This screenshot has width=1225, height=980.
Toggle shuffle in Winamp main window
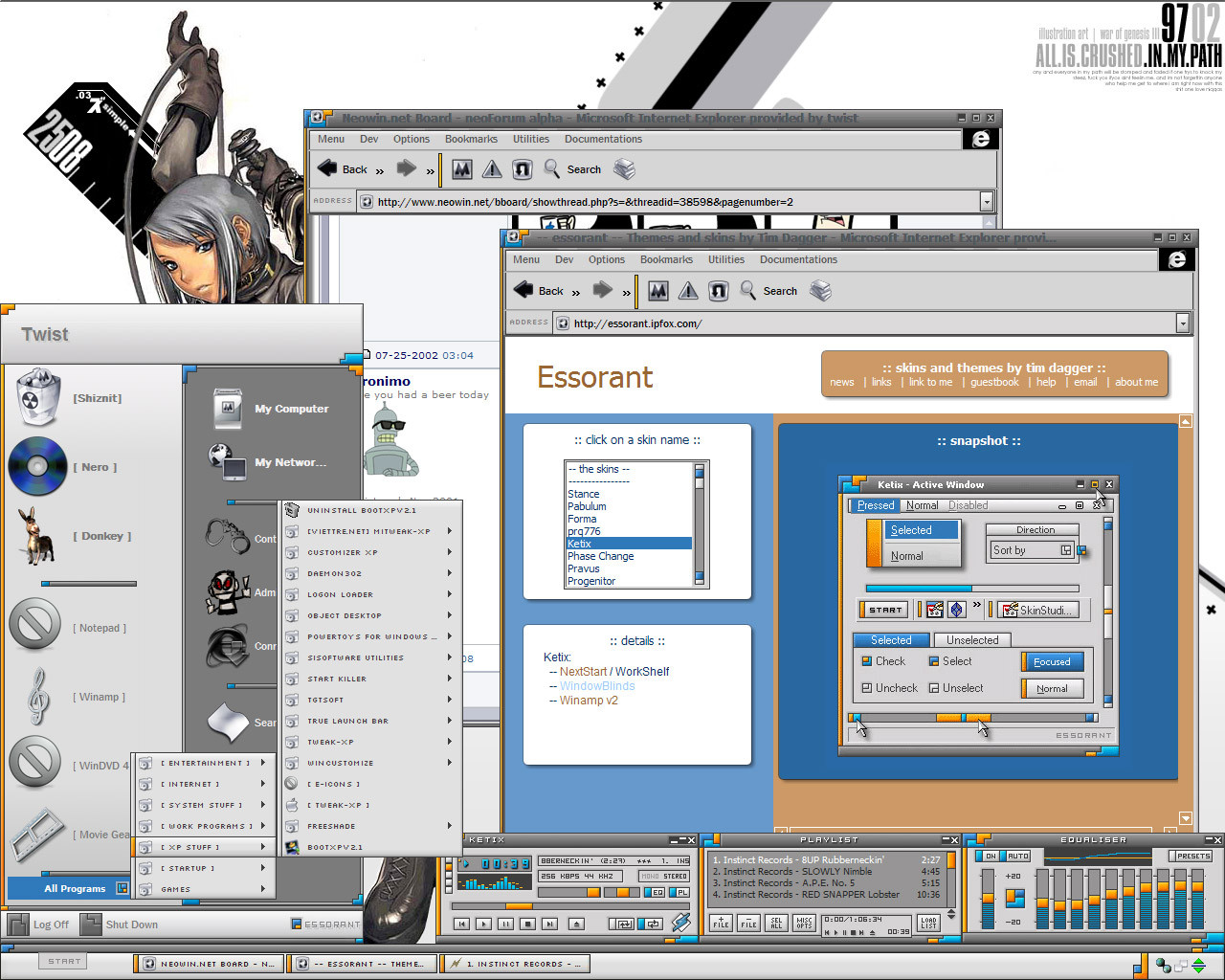[x=622, y=924]
